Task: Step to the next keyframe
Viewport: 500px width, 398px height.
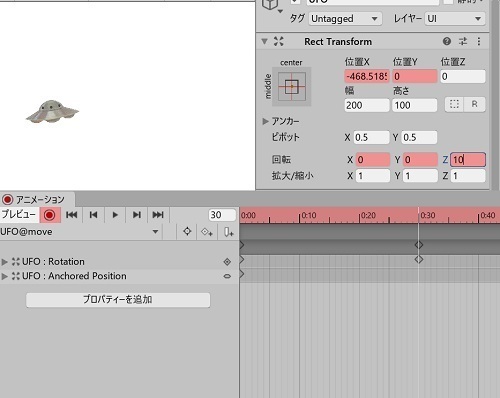Action: (137, 215)
